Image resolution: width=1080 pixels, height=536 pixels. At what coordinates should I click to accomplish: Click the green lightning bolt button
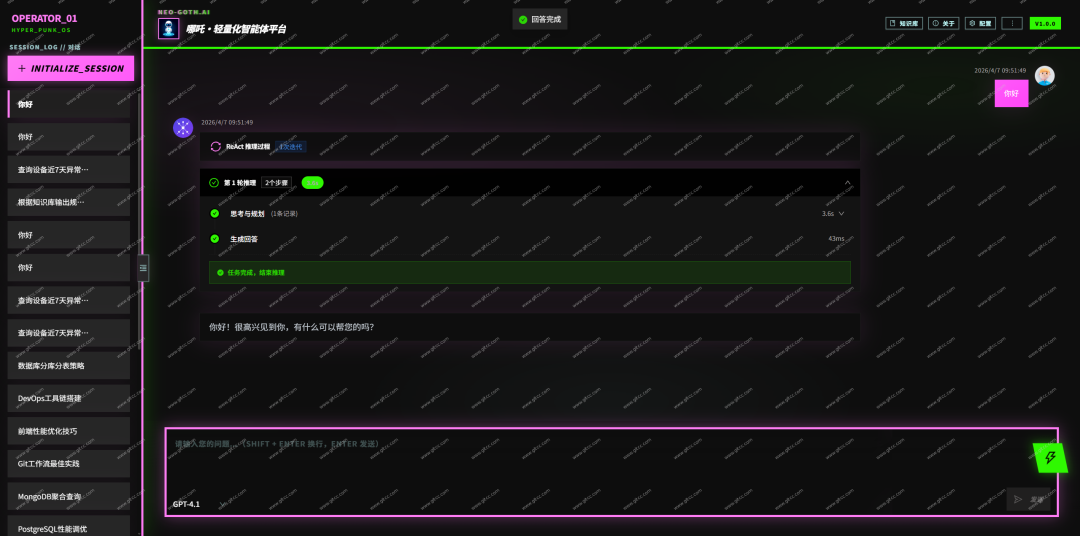click(x=1051, y=457)
